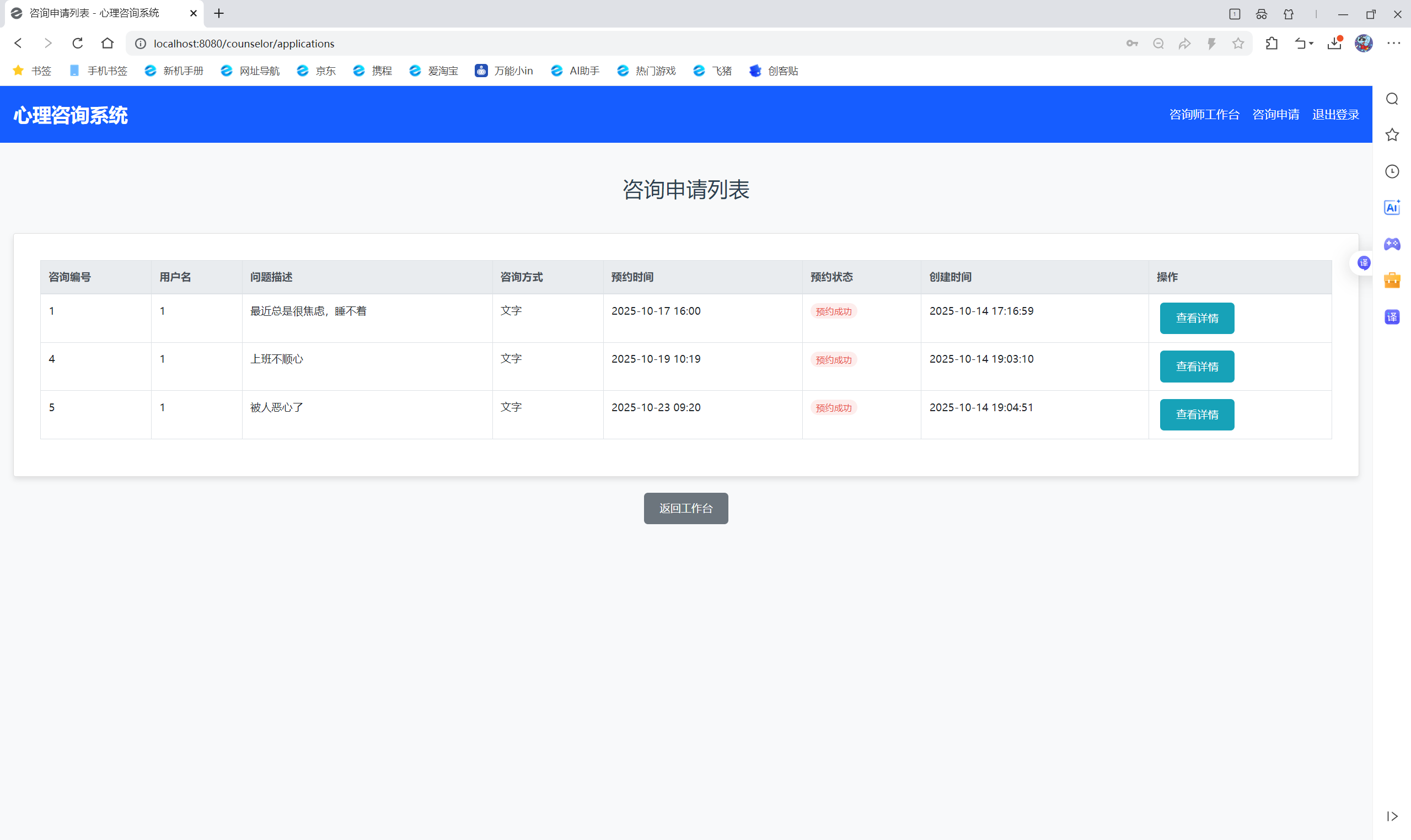Viewport: 1411px width, 840px height.
Task: Collapse the right sidebar panel
Action: pyautogui.click(x=1392, y=816)
